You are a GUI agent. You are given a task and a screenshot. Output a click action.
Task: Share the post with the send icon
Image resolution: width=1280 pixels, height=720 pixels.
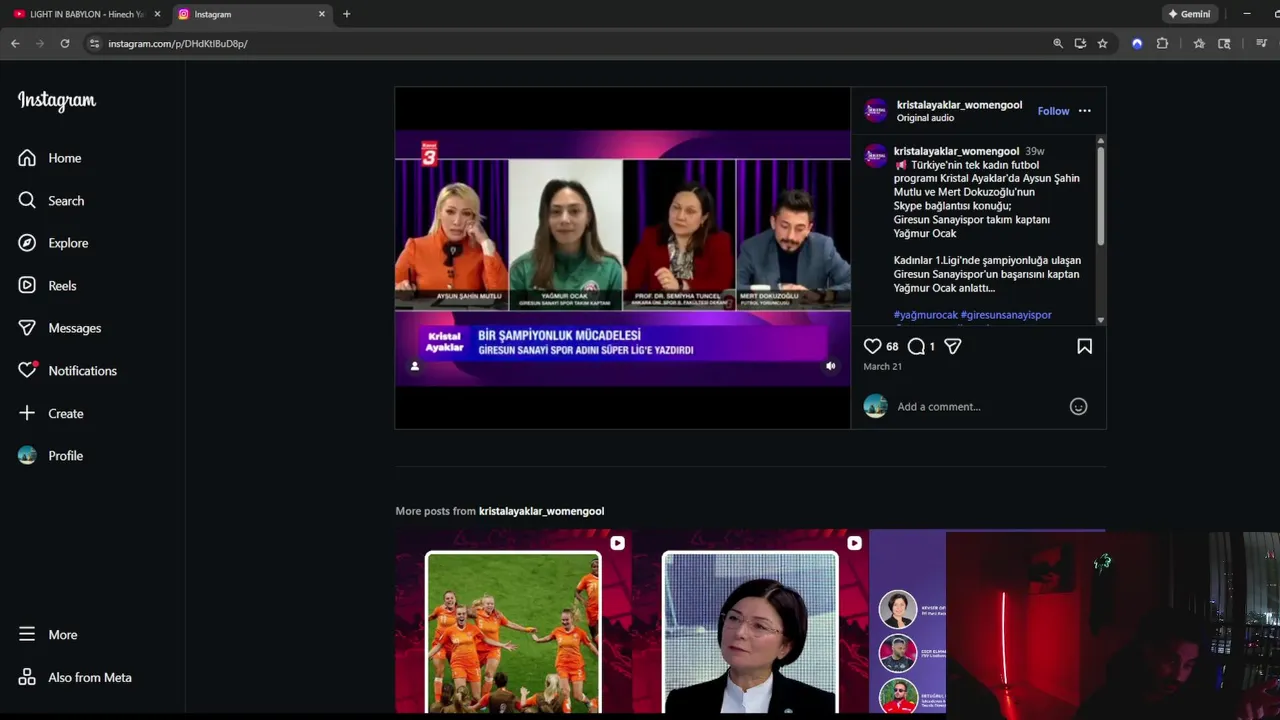click(953, 346)
